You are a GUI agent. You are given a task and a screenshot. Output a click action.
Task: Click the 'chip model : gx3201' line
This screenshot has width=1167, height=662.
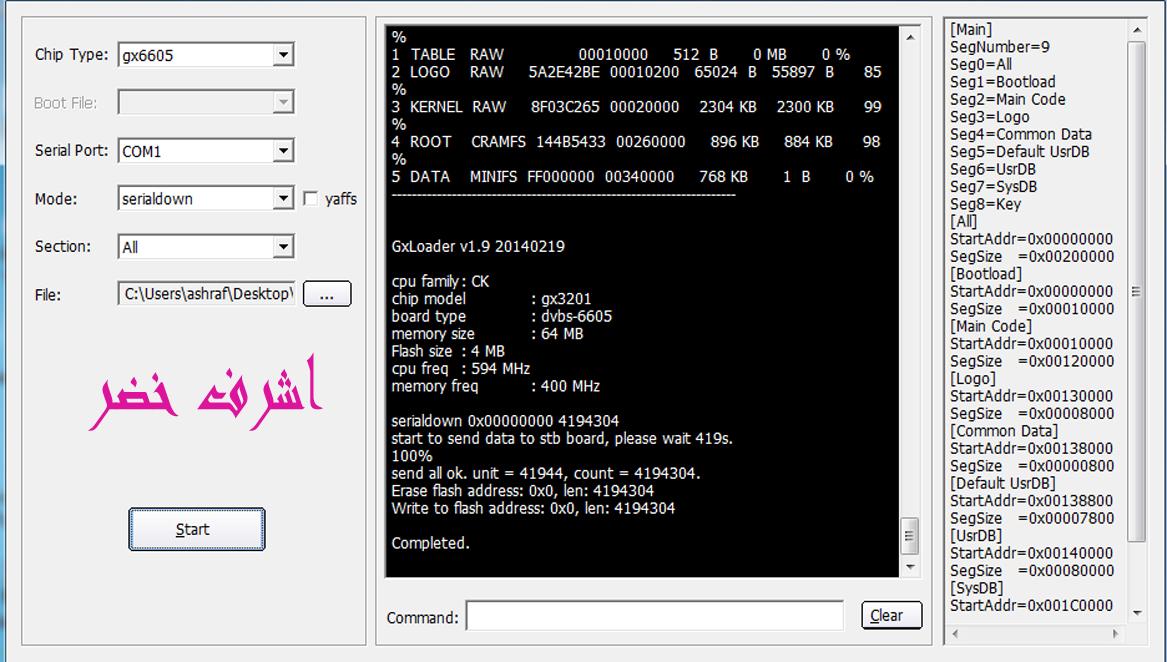click(x=491, y=299)
